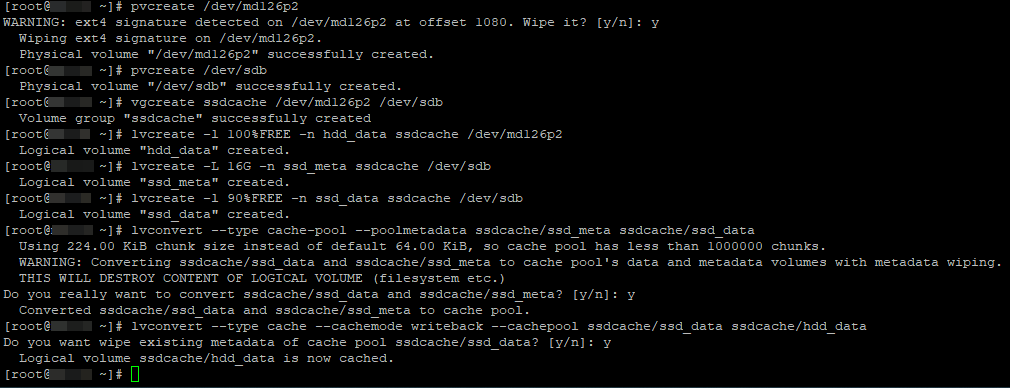The width and height of the screenshot is (1010, 388).
Task: Click 'THIS WILL DESTROY CONTENT OF LOGICAL VOLUME' warning
Action: click(x=261, y=278)
